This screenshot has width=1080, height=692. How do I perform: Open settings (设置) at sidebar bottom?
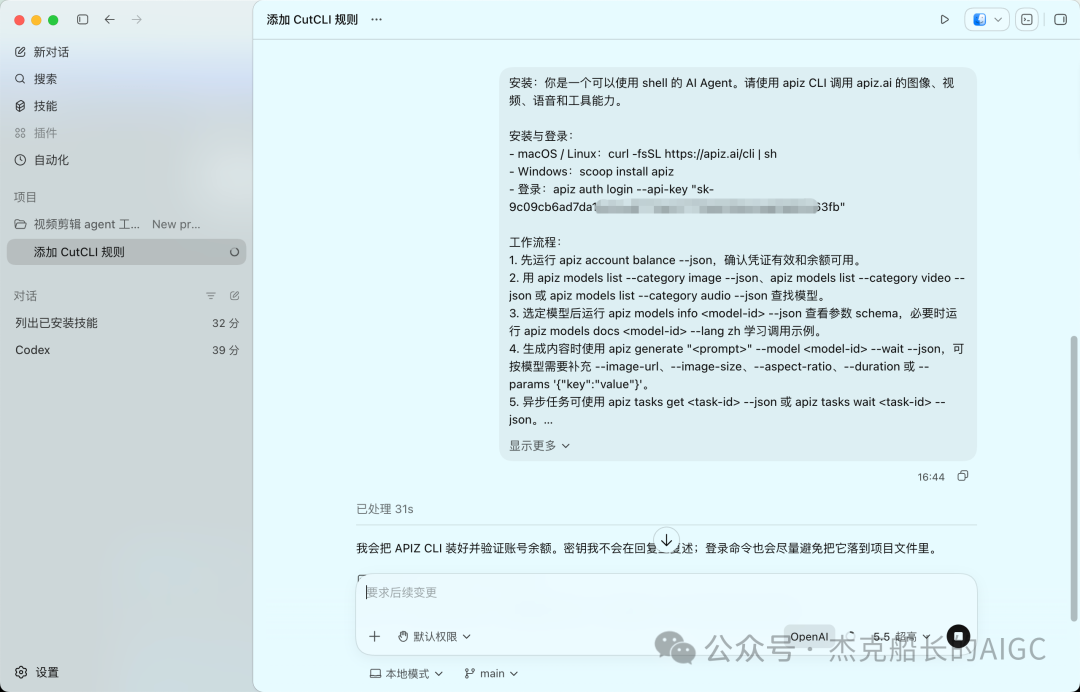pos(37,672)
